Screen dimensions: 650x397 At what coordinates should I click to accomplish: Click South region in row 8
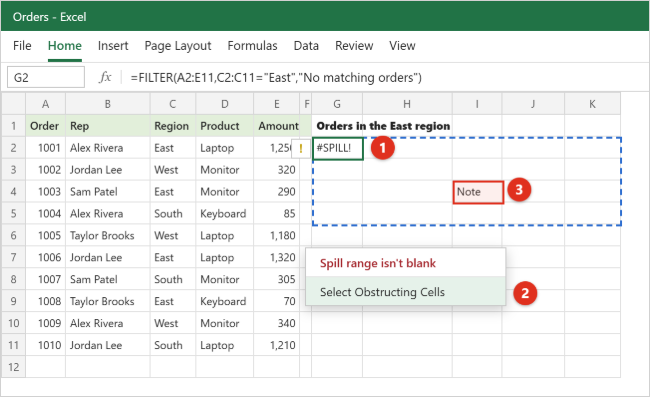[x=173, y=279]
